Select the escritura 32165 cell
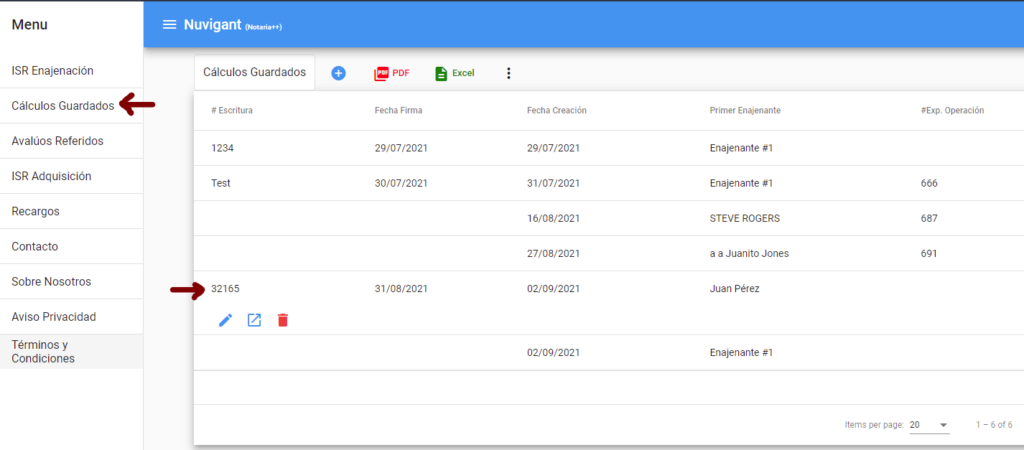The width and height of the screenshot is (1024, 450). (225, 289)
